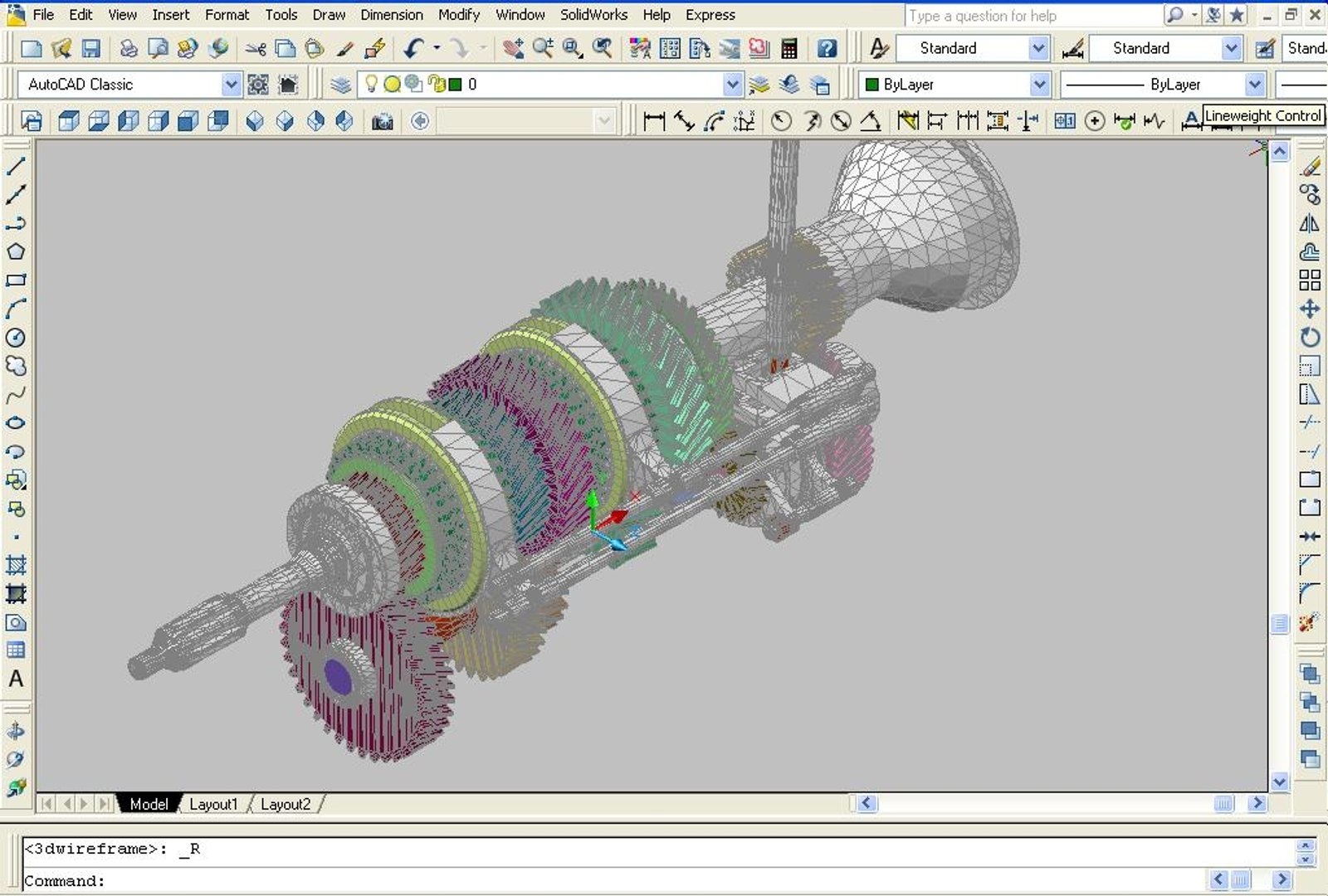Go to the last layout tab arrow
The width and height of the screenshot is (1328, 896).
[x=104, y=804]
